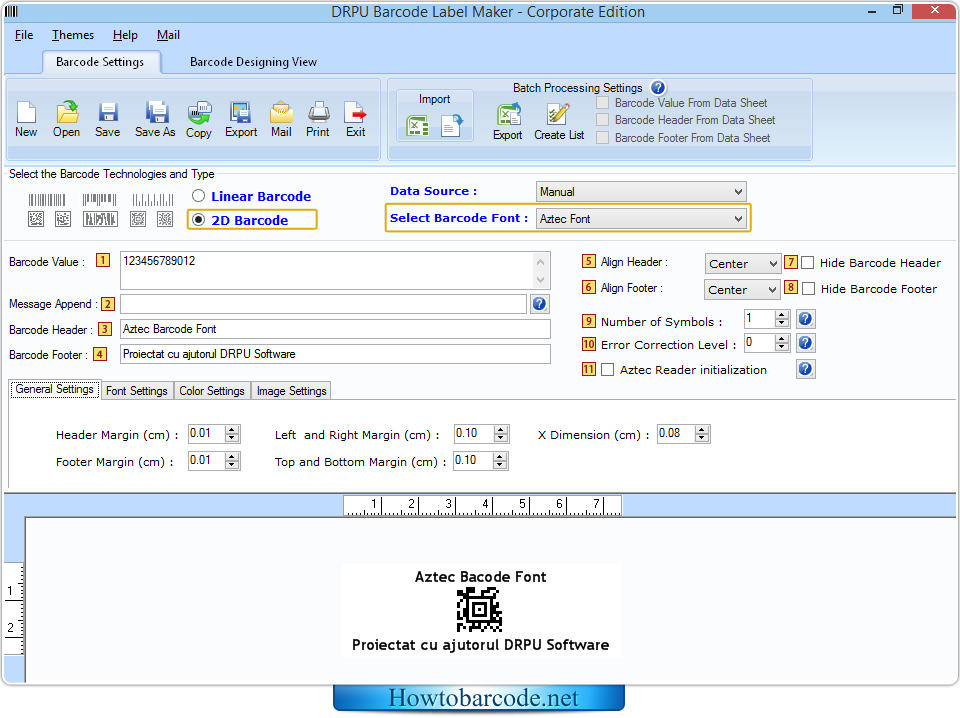This screenshot has width=960, height=718.
Task: Enable Barcode Value From Data Sheet
Action: [x=602, y=103]
